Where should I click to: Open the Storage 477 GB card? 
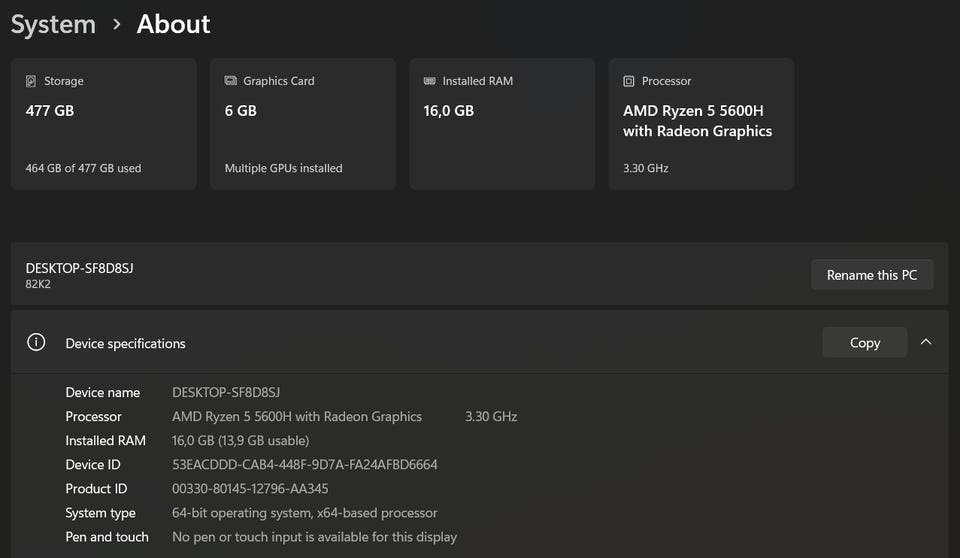pos(103,124)
